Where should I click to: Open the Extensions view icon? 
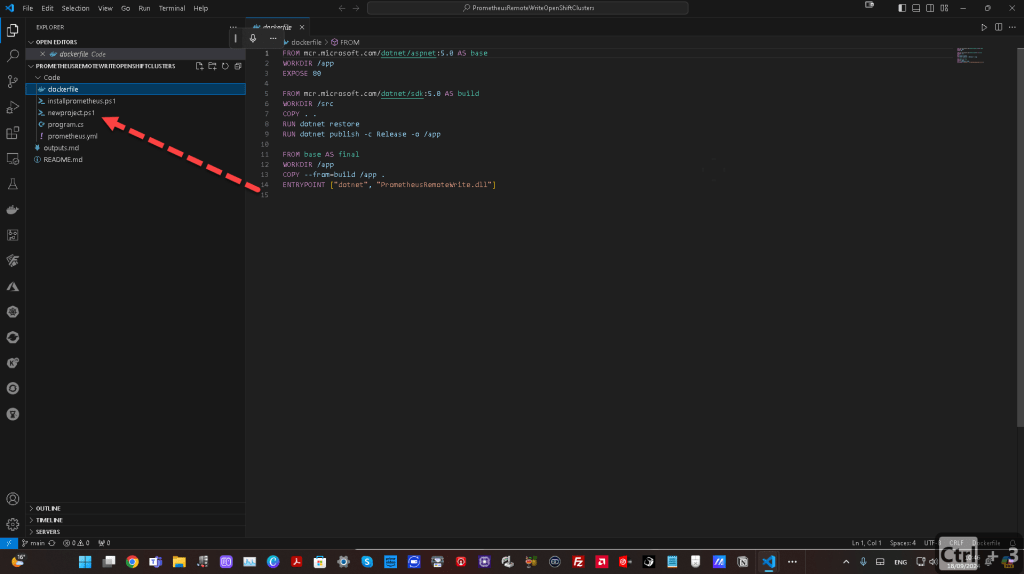pos(12,133)
